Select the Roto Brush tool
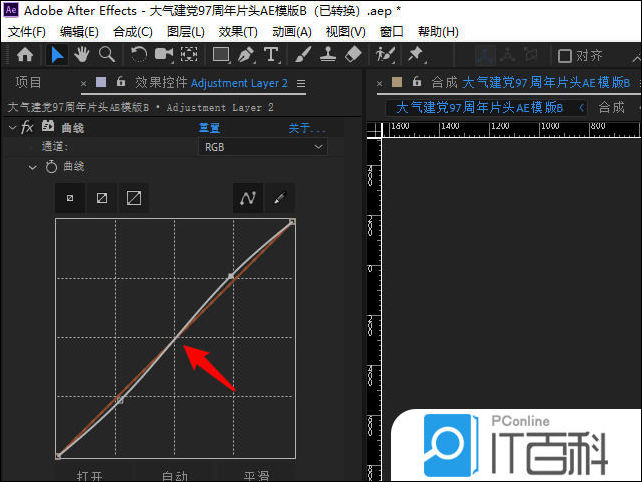The image size is (642, 482). 385,54
